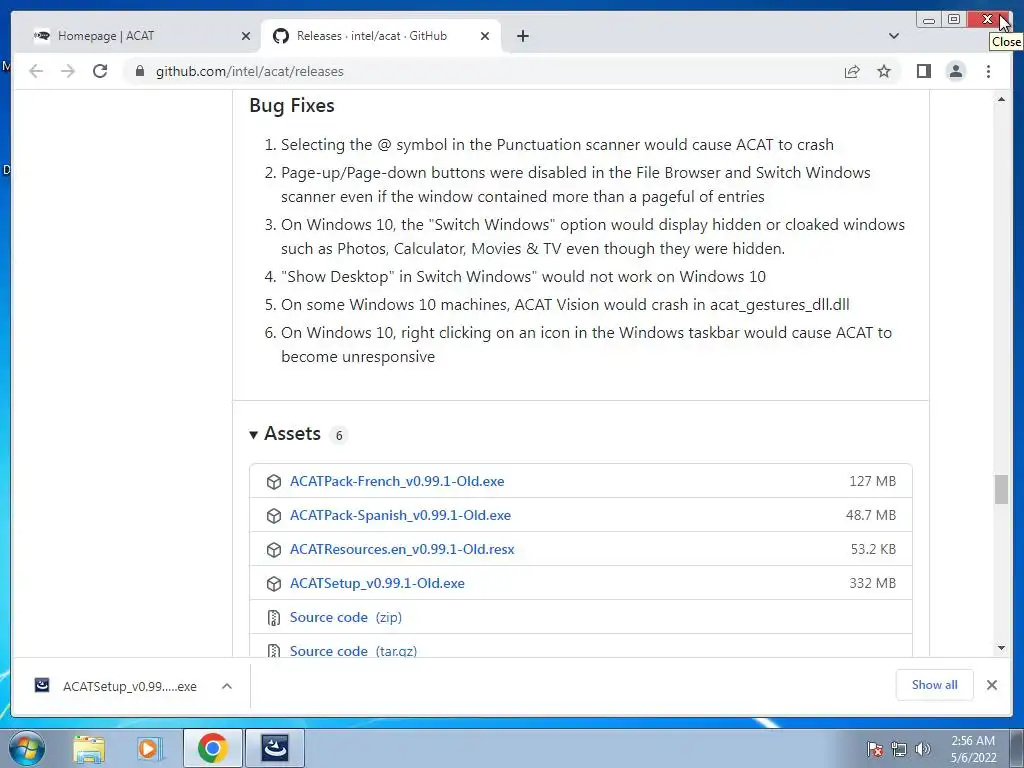The width and height of the screenshot is (1024, 768).
Task: Launch Windows Media Player from taskbar
Action: (150, 748)
